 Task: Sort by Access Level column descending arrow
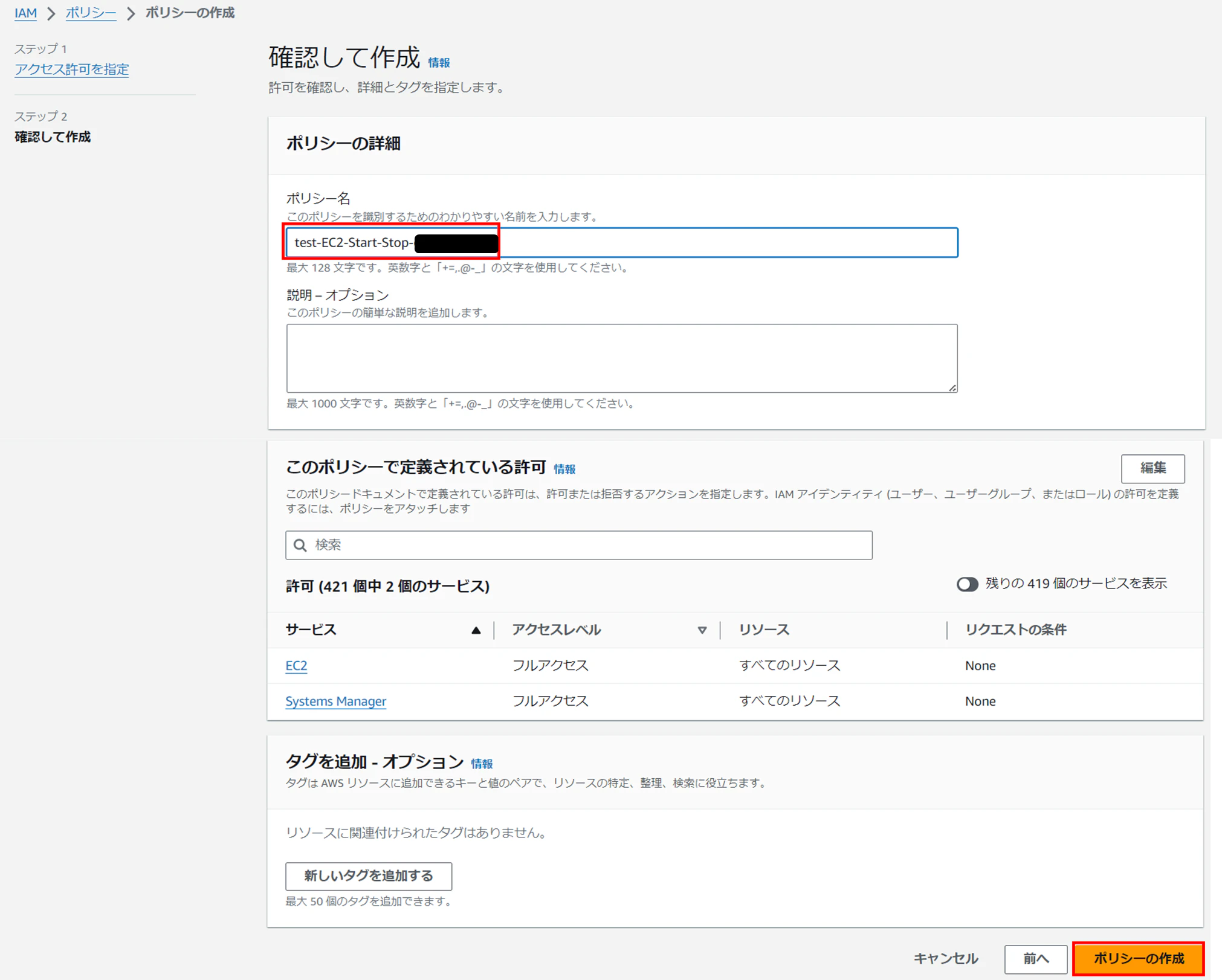point(702,630)
